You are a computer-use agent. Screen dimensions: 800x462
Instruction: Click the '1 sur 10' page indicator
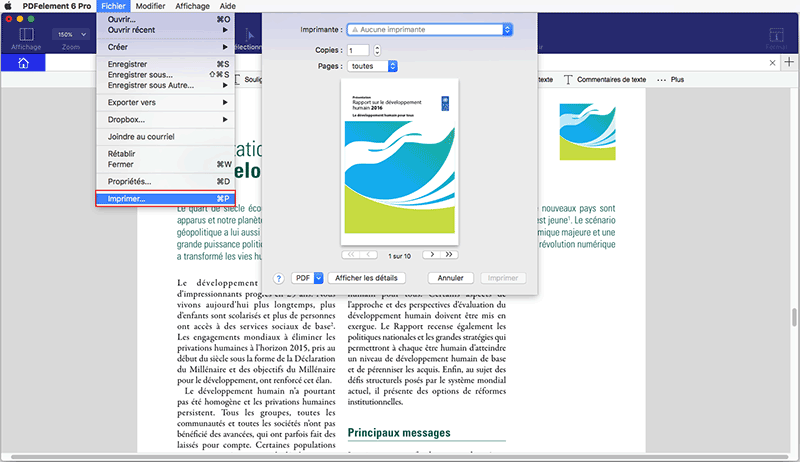pyautogui.click(x=399, y=256)
